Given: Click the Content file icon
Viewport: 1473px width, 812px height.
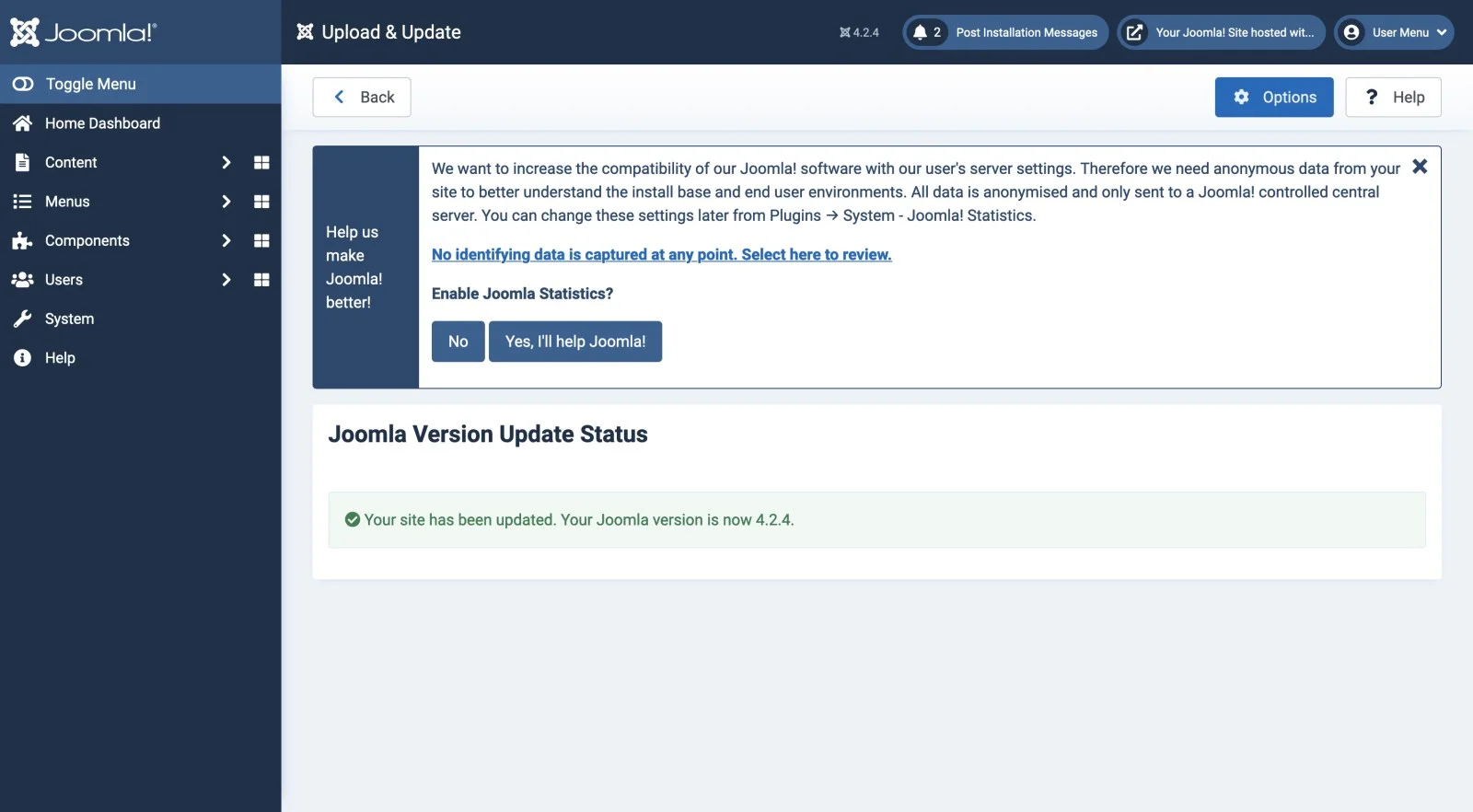Looking at the screenshot, I should pos(22,162).
